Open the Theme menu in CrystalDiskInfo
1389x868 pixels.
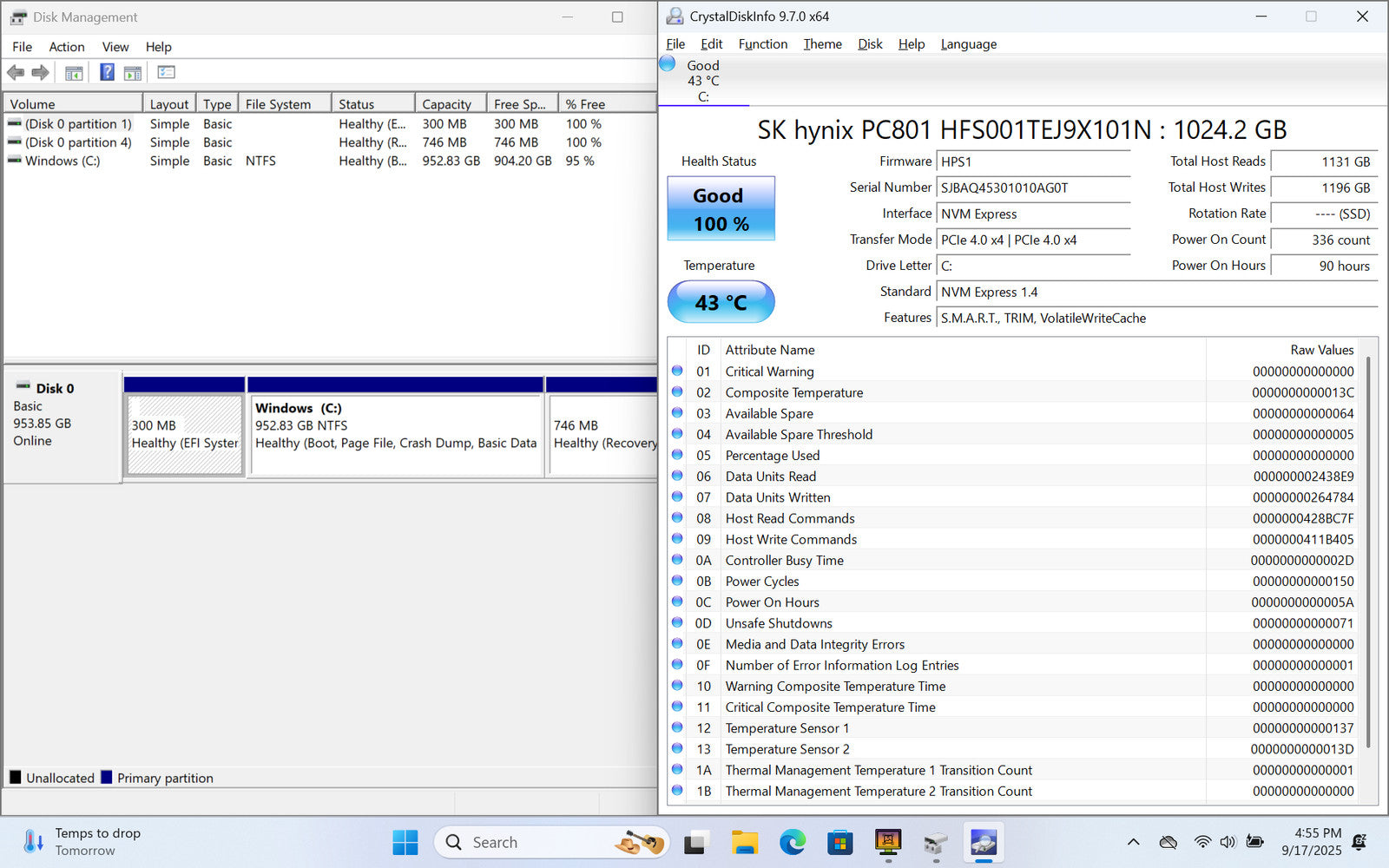click(x=822, y=44)
